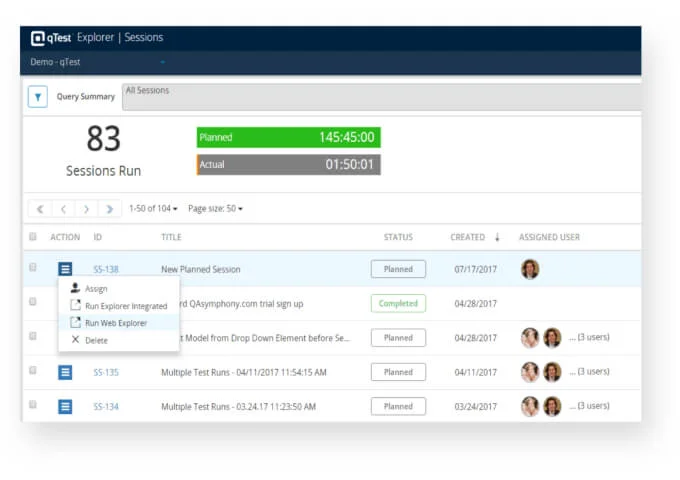Click second avatar in SS-134 row
This screenshot has height=480, width=680.
552,406
